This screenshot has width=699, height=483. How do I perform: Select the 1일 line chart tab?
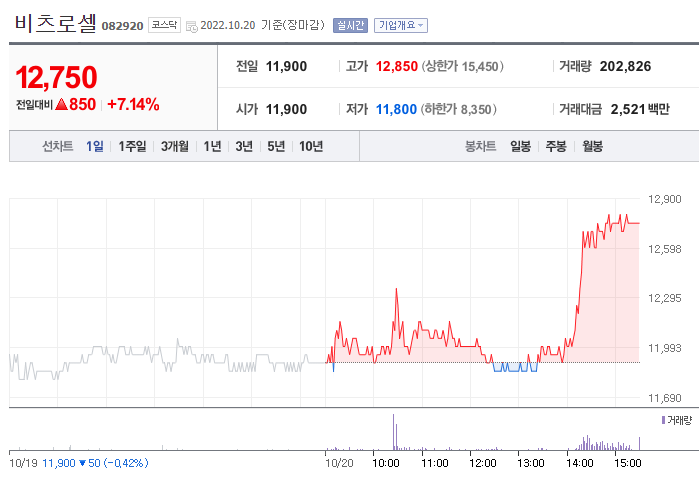(x=95, y=146)
